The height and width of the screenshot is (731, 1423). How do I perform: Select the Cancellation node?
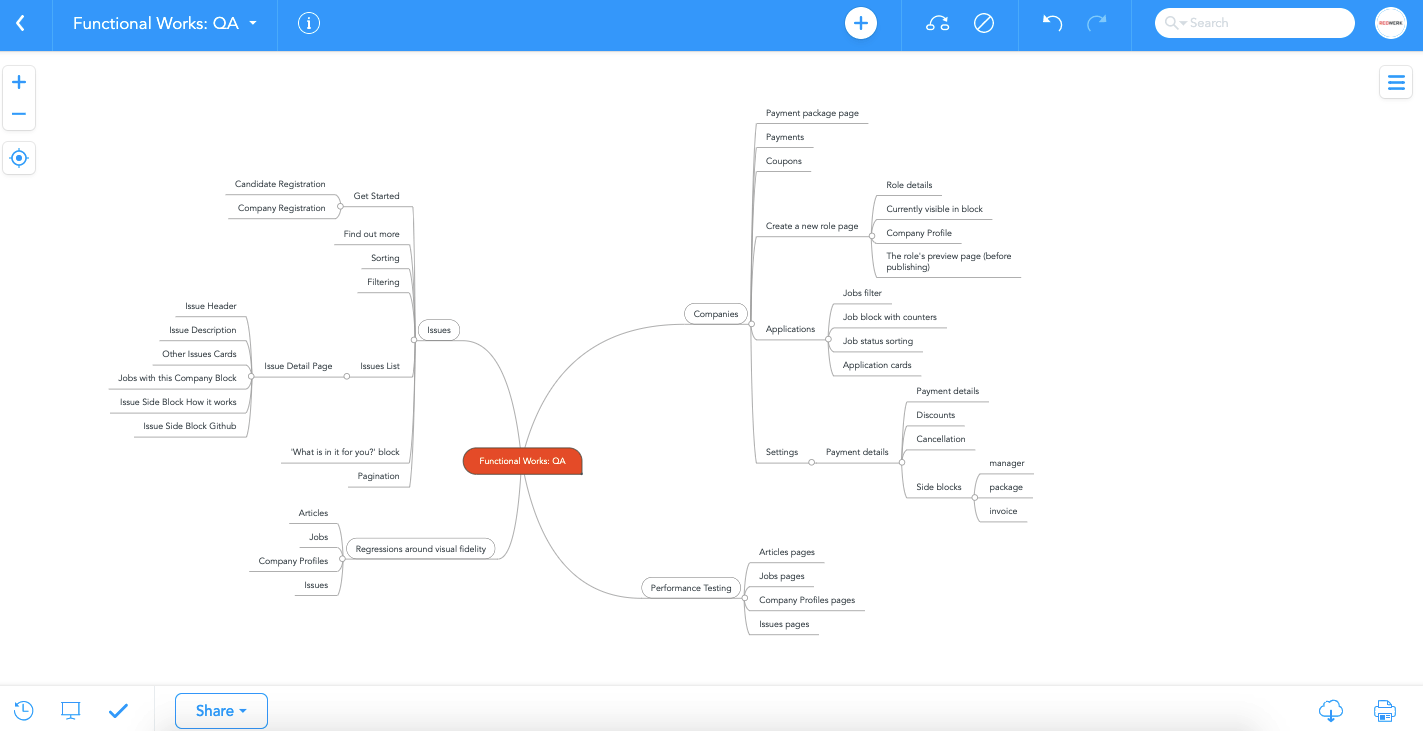pyautogui.click(x=941, y=439)
